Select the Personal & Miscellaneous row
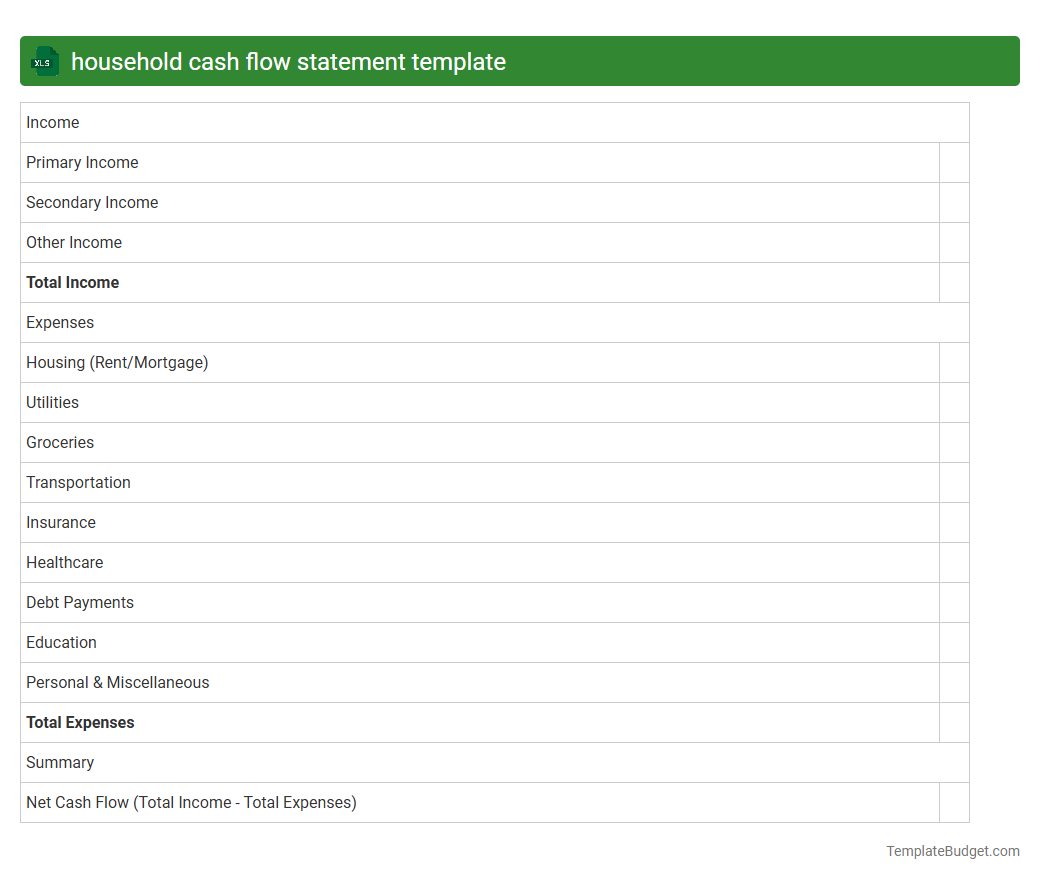Viewport: 1040px width, 880px height. click(117, 682)
